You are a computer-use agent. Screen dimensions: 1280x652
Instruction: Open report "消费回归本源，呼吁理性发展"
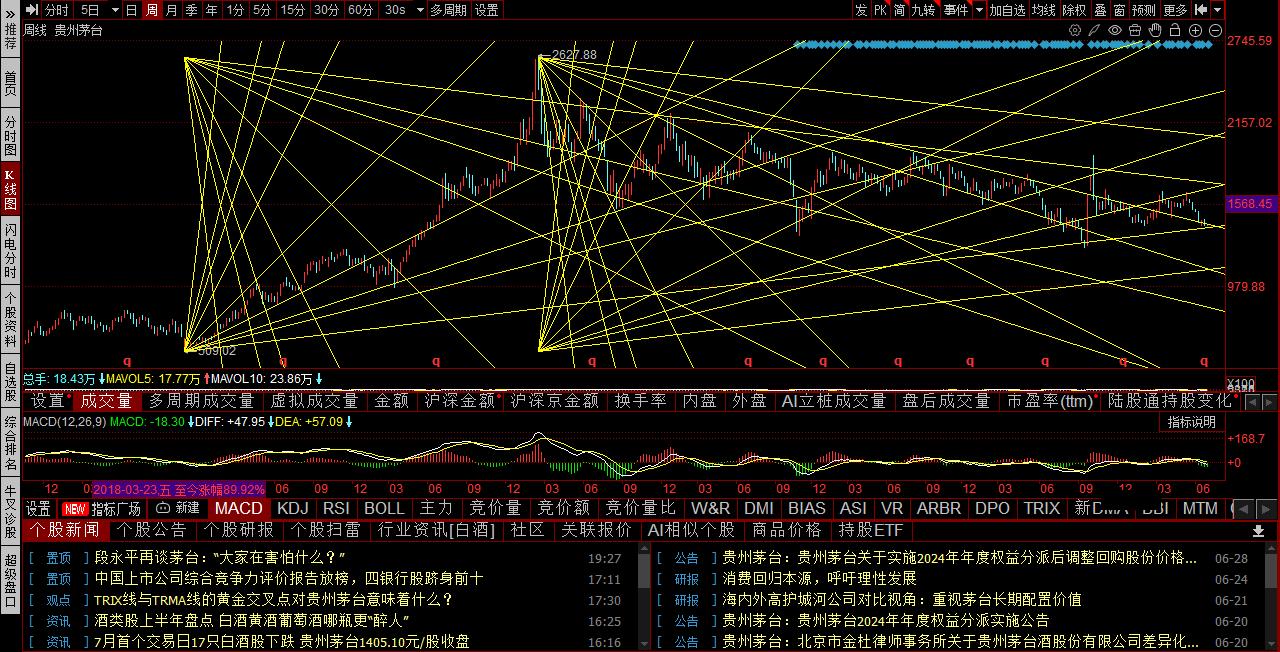pos(819,578)
